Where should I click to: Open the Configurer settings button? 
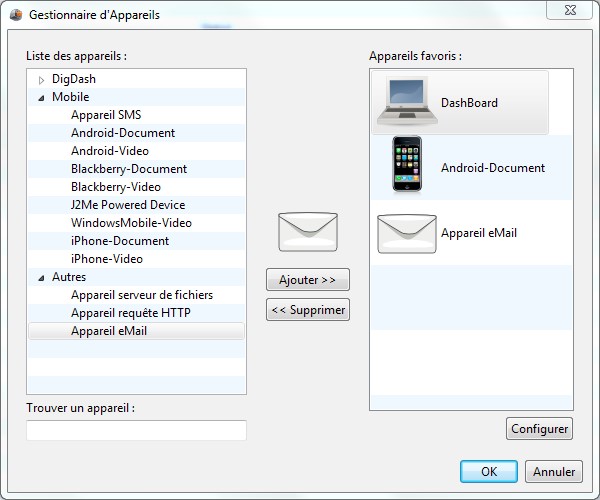pos(539,429)
